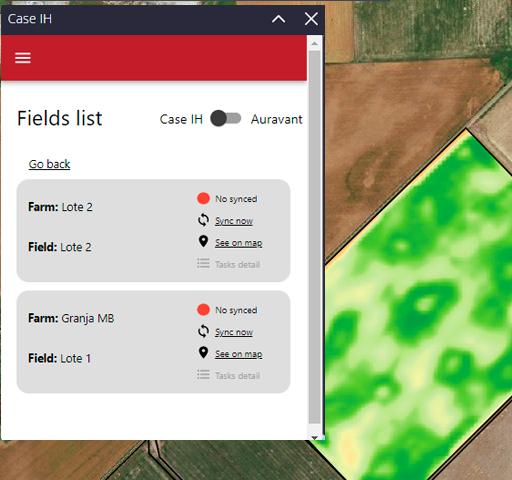The image size is (512, 480).
Task: Click the 'Farm: Lote 2' text
Action: (60, 207)
